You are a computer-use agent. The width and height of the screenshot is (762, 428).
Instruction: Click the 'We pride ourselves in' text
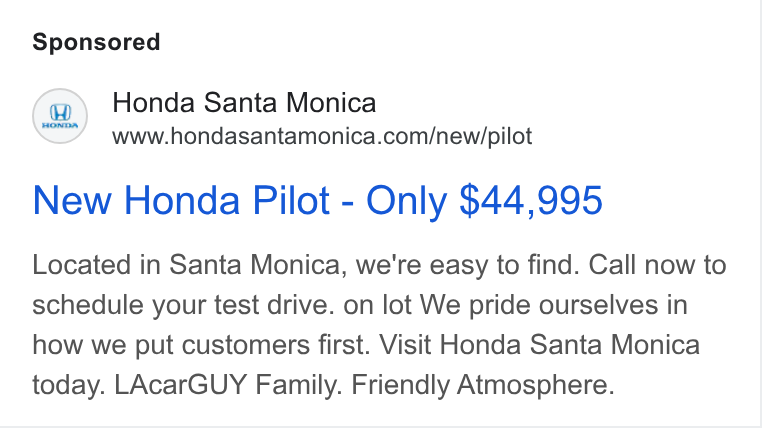pos(554,306)
